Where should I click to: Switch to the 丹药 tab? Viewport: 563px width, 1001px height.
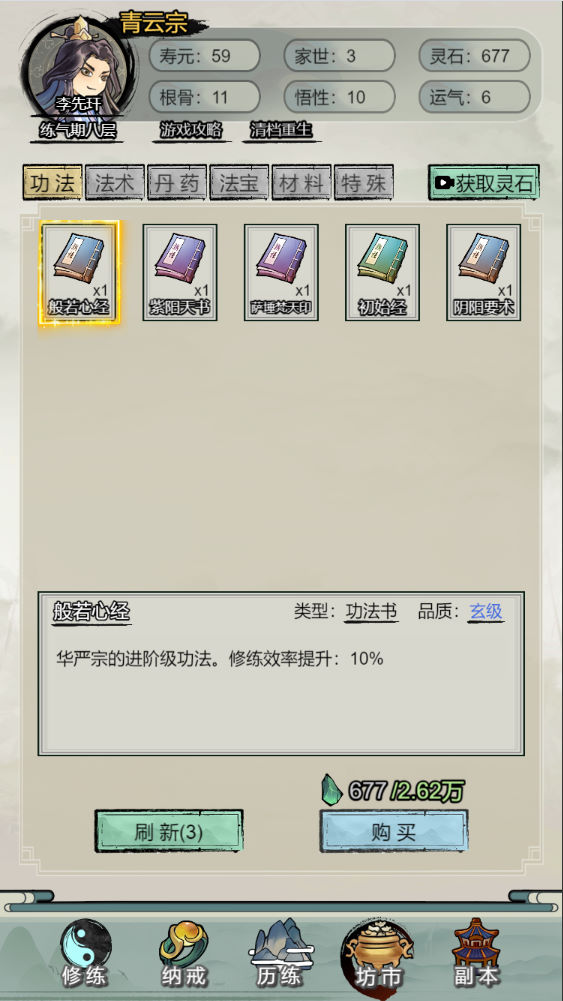click(177, 183)
